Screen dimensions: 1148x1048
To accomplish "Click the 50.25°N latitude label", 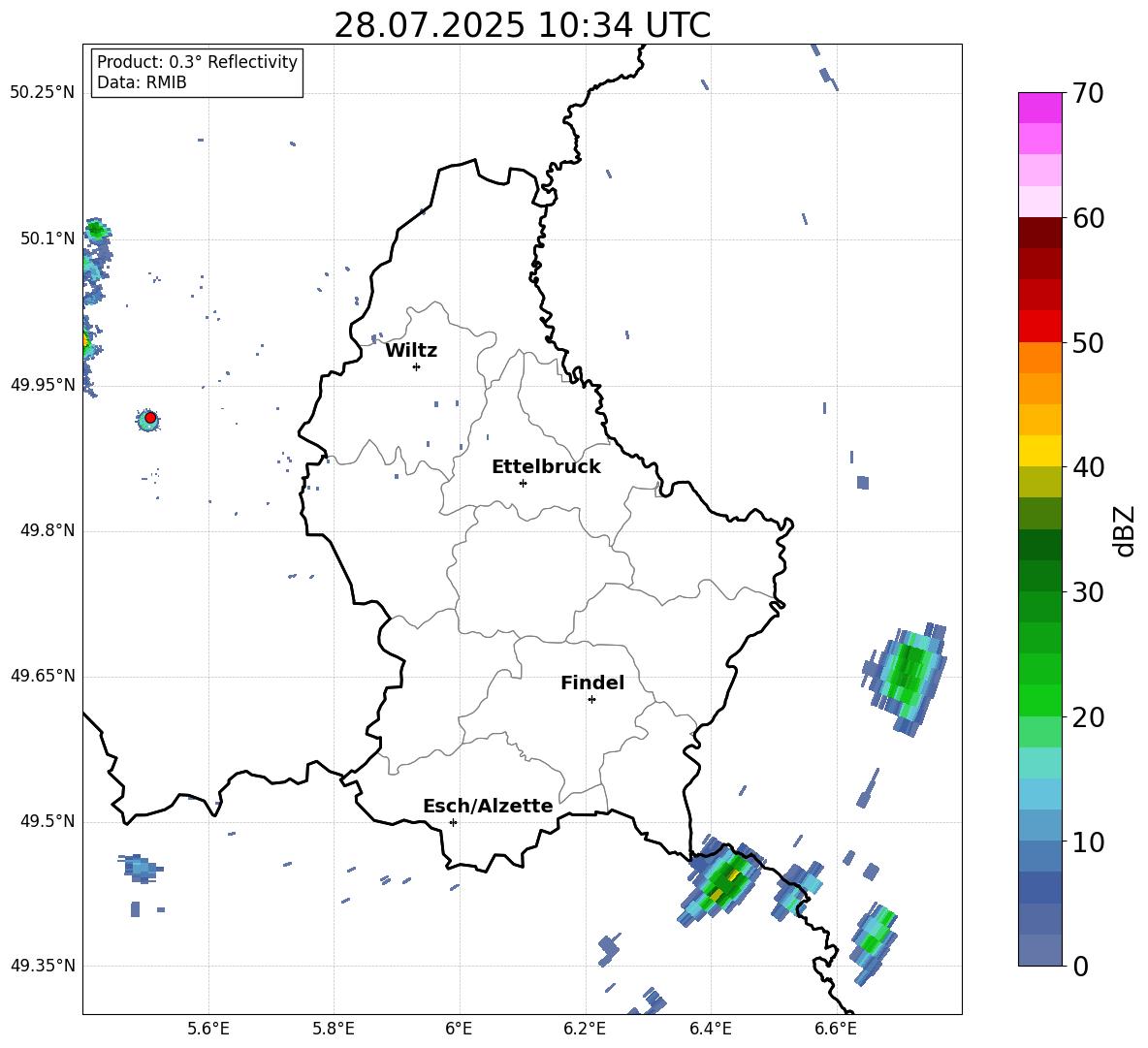I will (43, 93).
